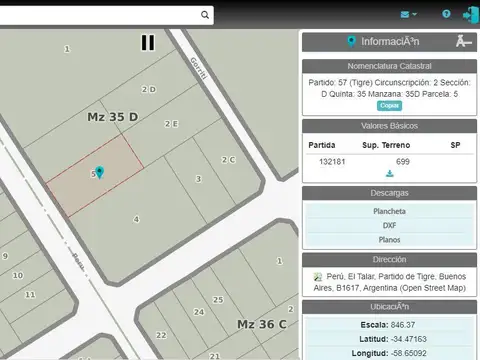Viewport: 480px width, 360px height.
Task: Click the location pin icon in Información header
Action: pyautogui.click(x=351, y=42)
